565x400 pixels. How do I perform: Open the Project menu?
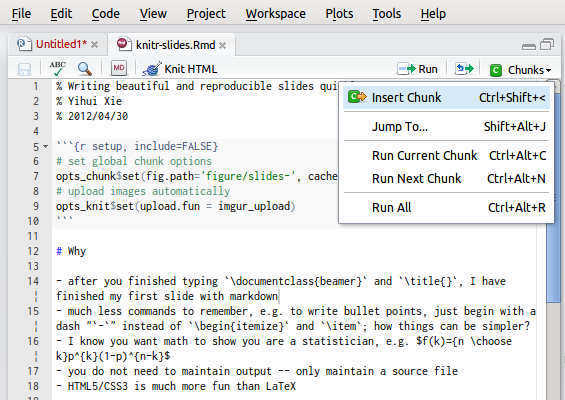[x=206, y=14]
